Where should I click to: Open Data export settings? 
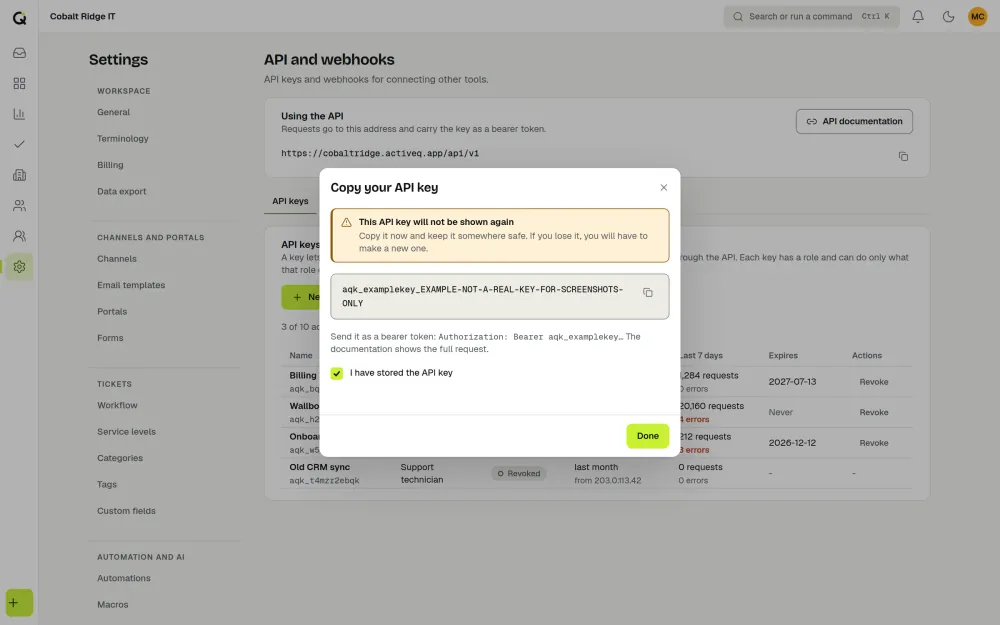(121, 191)
